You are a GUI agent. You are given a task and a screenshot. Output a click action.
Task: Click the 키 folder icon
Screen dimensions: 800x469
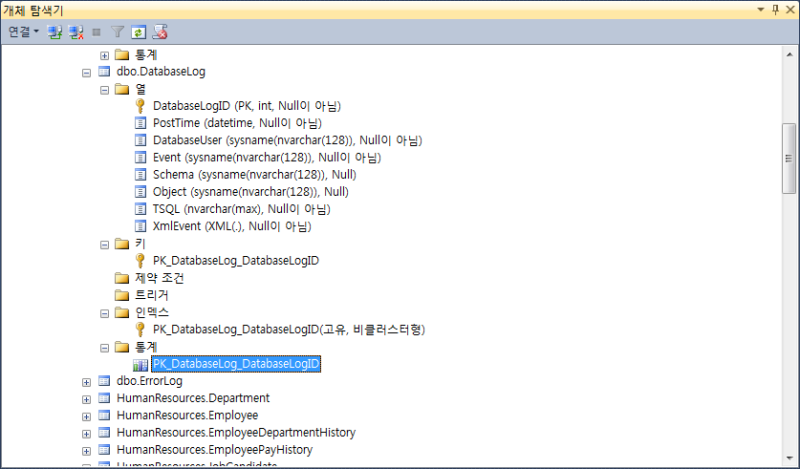point(122,243)
